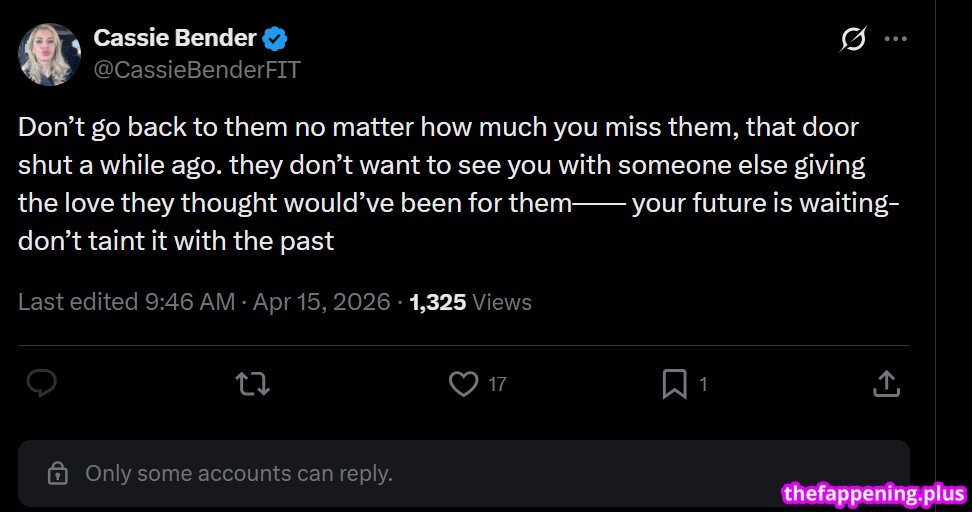This screenshot has width=972, height=512.
Task: Open the "Last edited 9:46 AM" edit history
Action: pyautogui.click(x=126, y=302)
